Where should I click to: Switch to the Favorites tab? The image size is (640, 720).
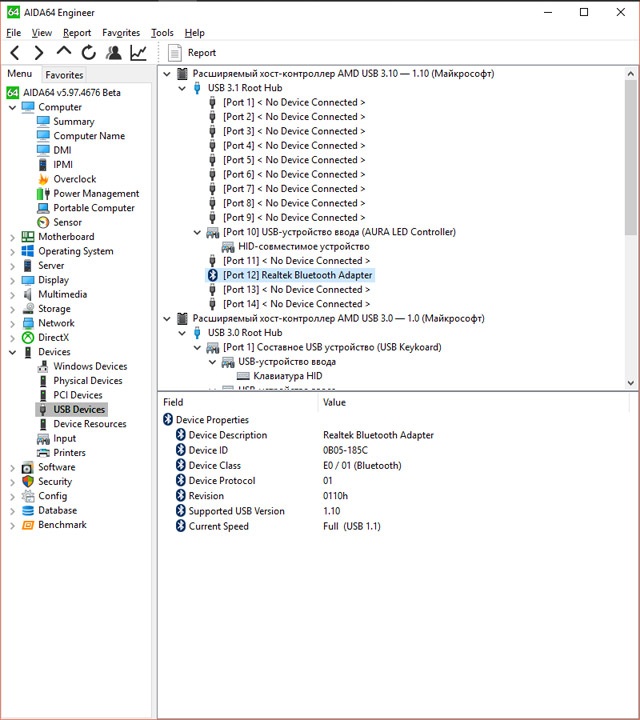point(64,75)
